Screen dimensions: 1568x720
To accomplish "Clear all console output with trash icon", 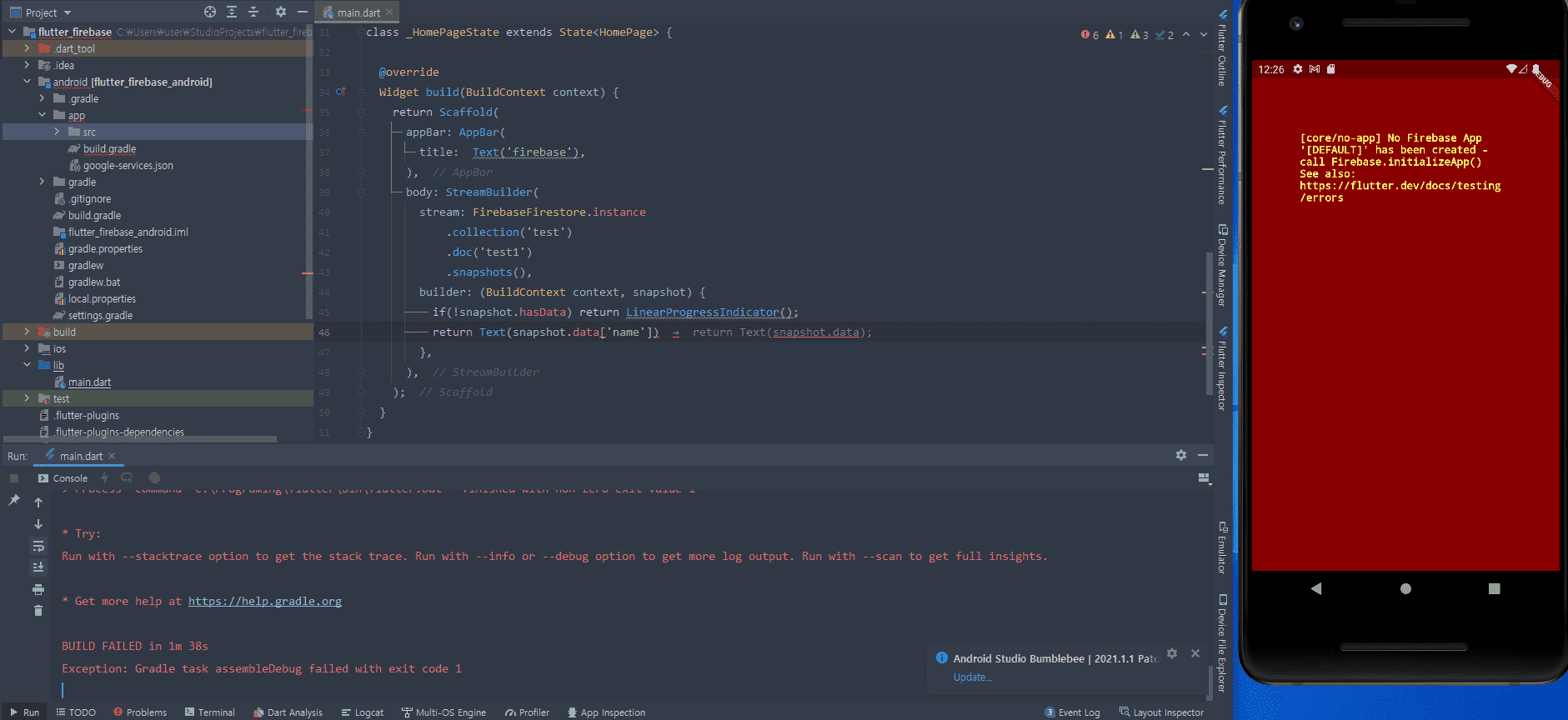I will click(38, 610).
